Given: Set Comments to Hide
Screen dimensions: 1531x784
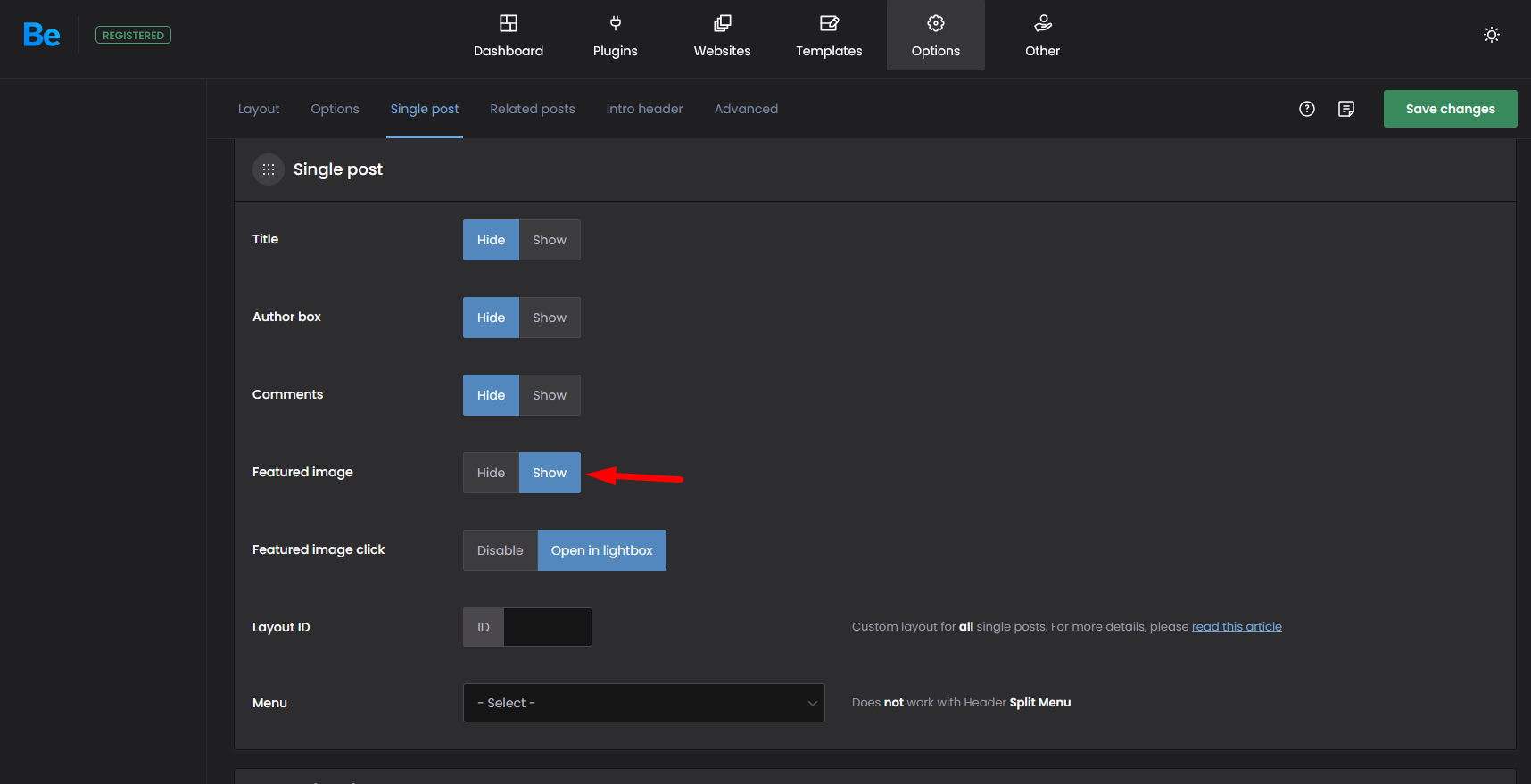Looking at the screenshot, I should (491, 395).
